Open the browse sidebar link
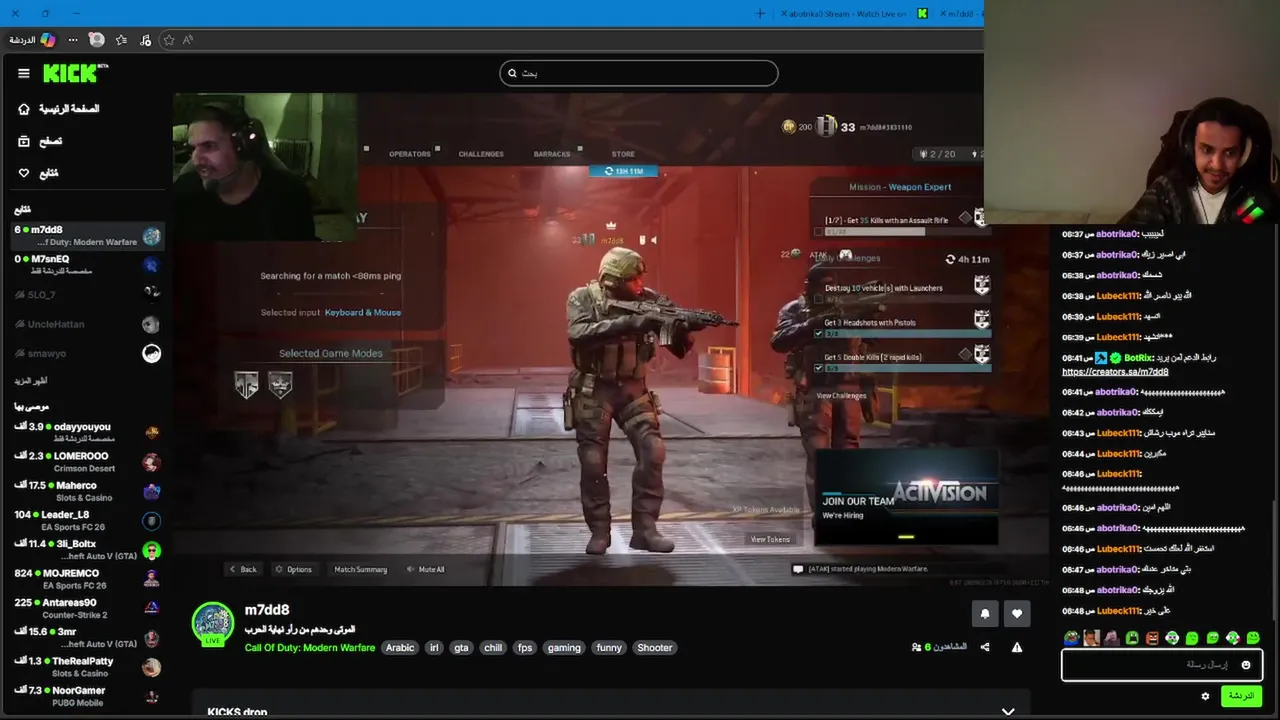1280x720 pixels. point(50,141)
